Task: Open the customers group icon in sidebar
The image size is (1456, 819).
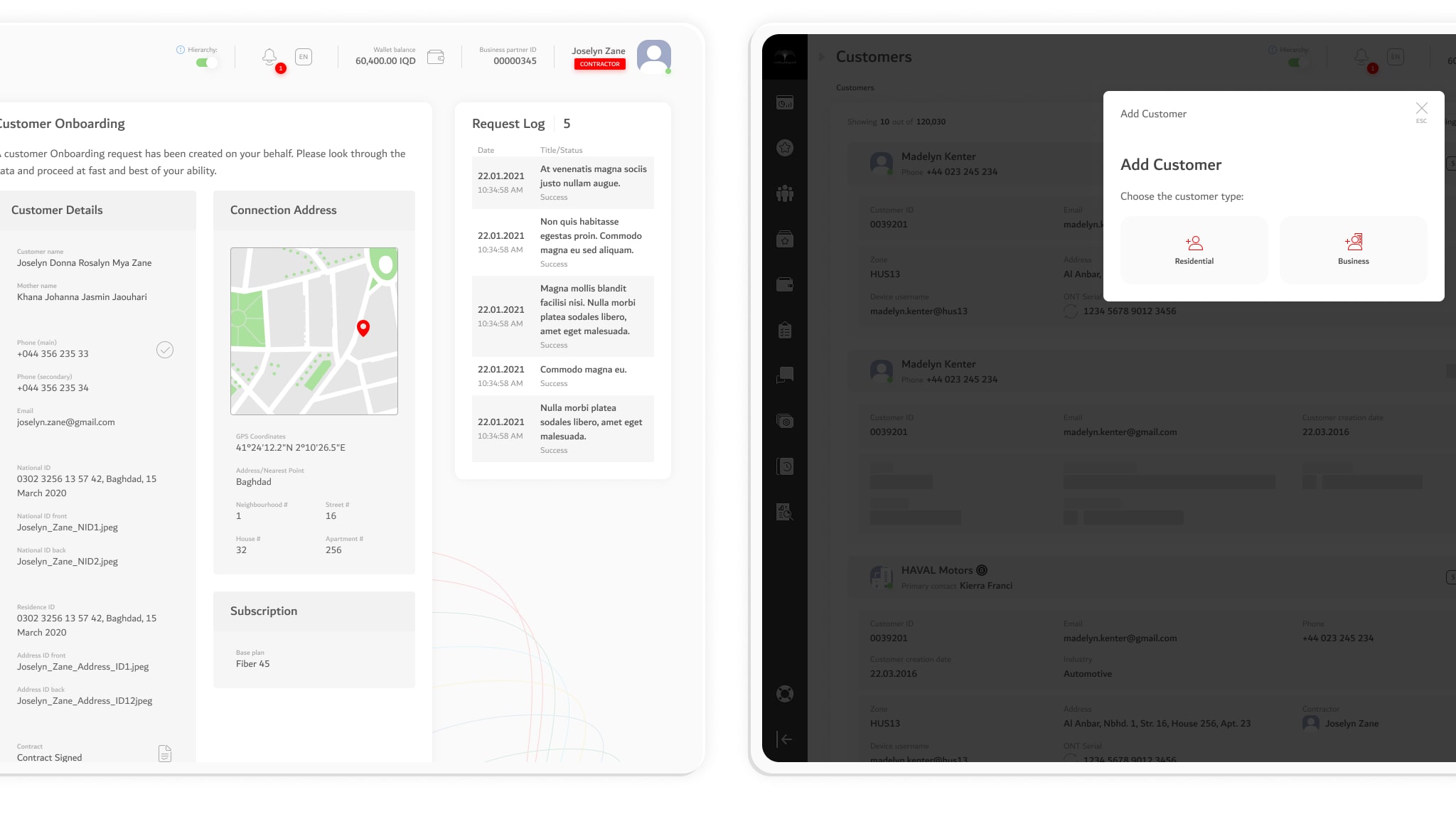Action: click(x=785, y=193)
